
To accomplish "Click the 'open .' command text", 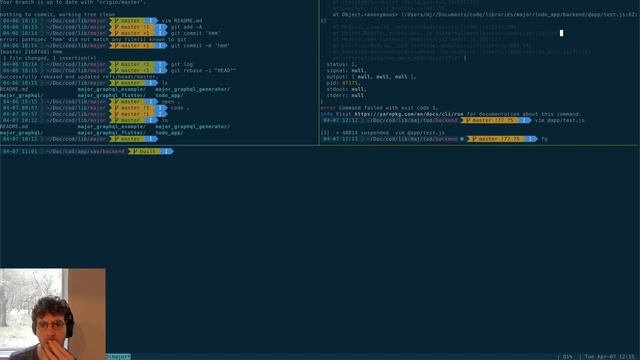I will point(171,102).
